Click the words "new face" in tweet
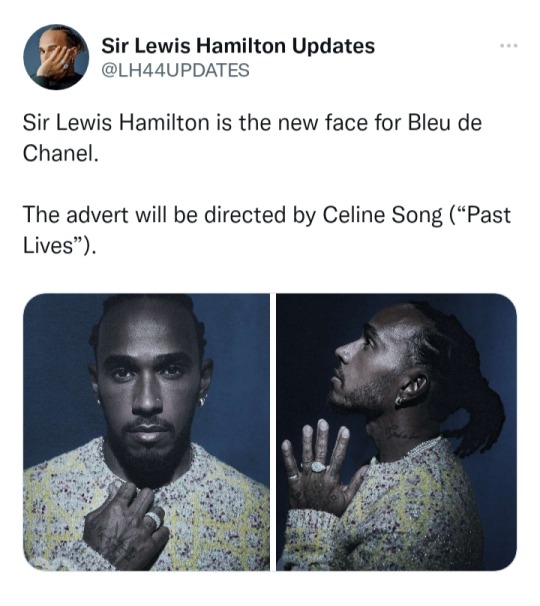Image resolution: width=540 pixels, height=606 pixels. 317,123
